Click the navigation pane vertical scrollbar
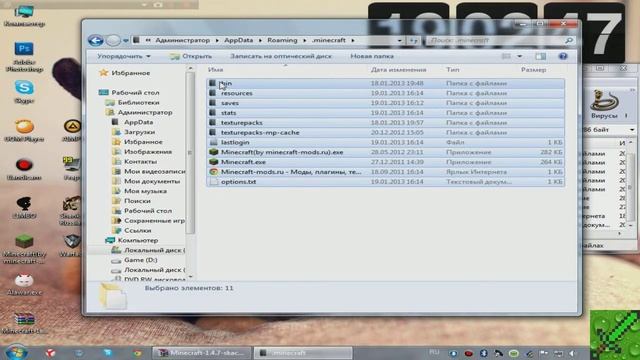 190,152
